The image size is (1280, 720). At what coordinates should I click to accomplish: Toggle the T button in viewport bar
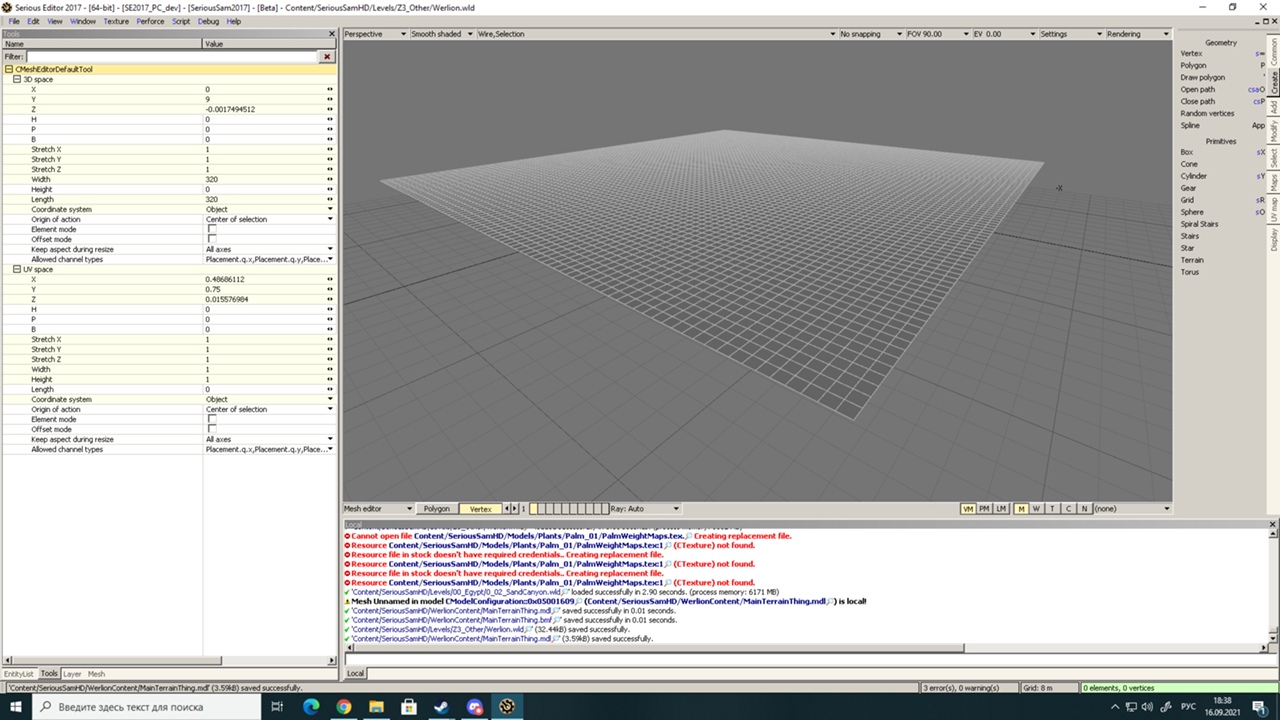coord(1052,509)
